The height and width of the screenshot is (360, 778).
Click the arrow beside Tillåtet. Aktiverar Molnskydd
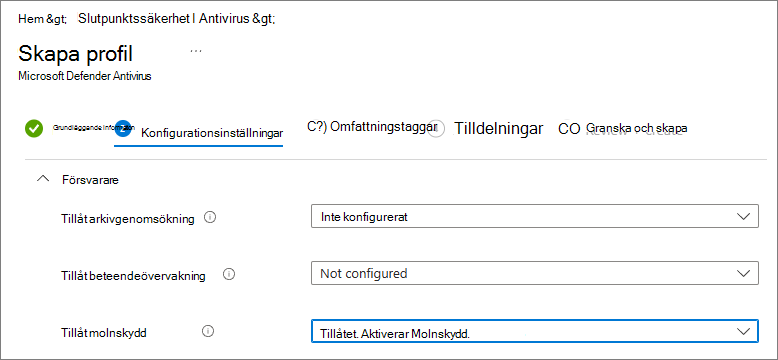coord(743,332)
